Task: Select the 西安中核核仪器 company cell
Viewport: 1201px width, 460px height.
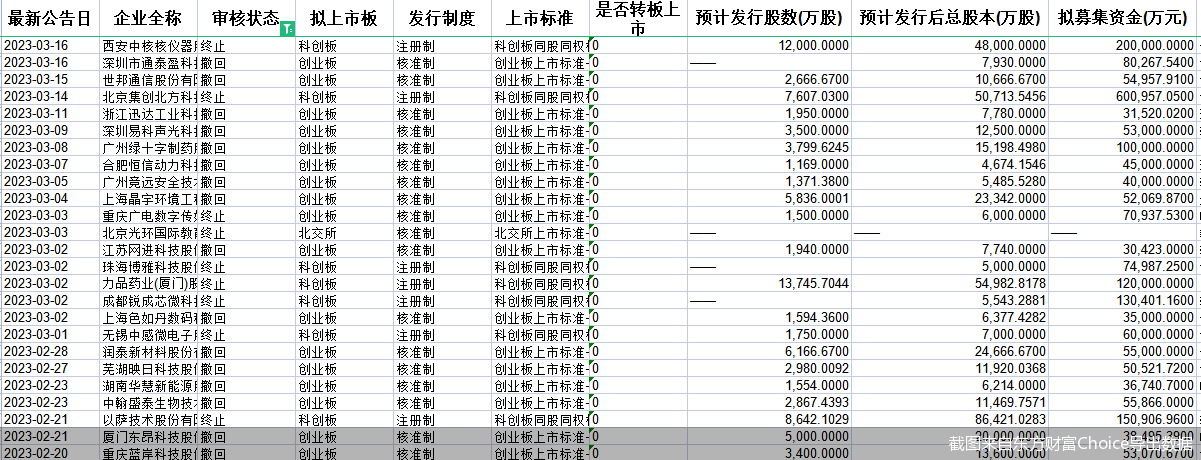Action: (x=149, y=46)
